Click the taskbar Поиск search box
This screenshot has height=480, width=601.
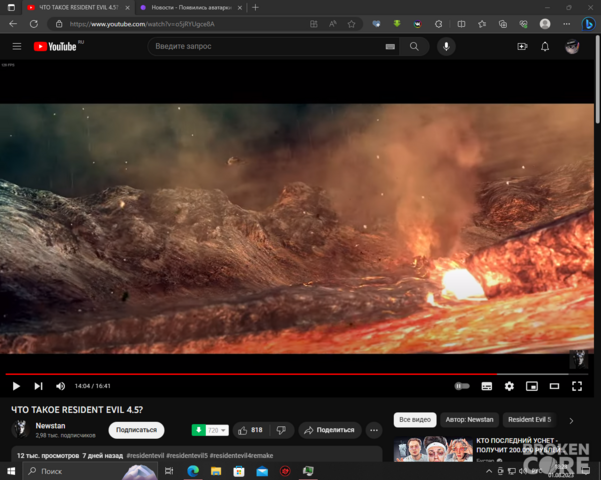coord(90,471)
